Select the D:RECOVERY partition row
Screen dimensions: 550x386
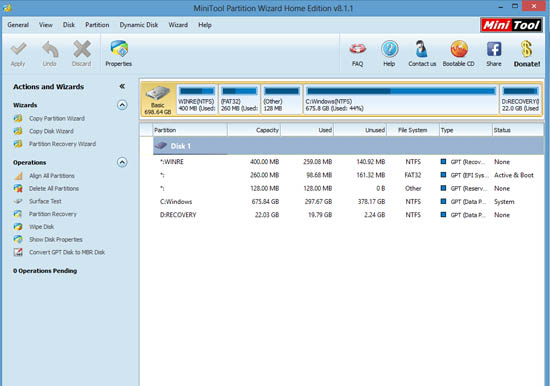click(x=348, y=215)
